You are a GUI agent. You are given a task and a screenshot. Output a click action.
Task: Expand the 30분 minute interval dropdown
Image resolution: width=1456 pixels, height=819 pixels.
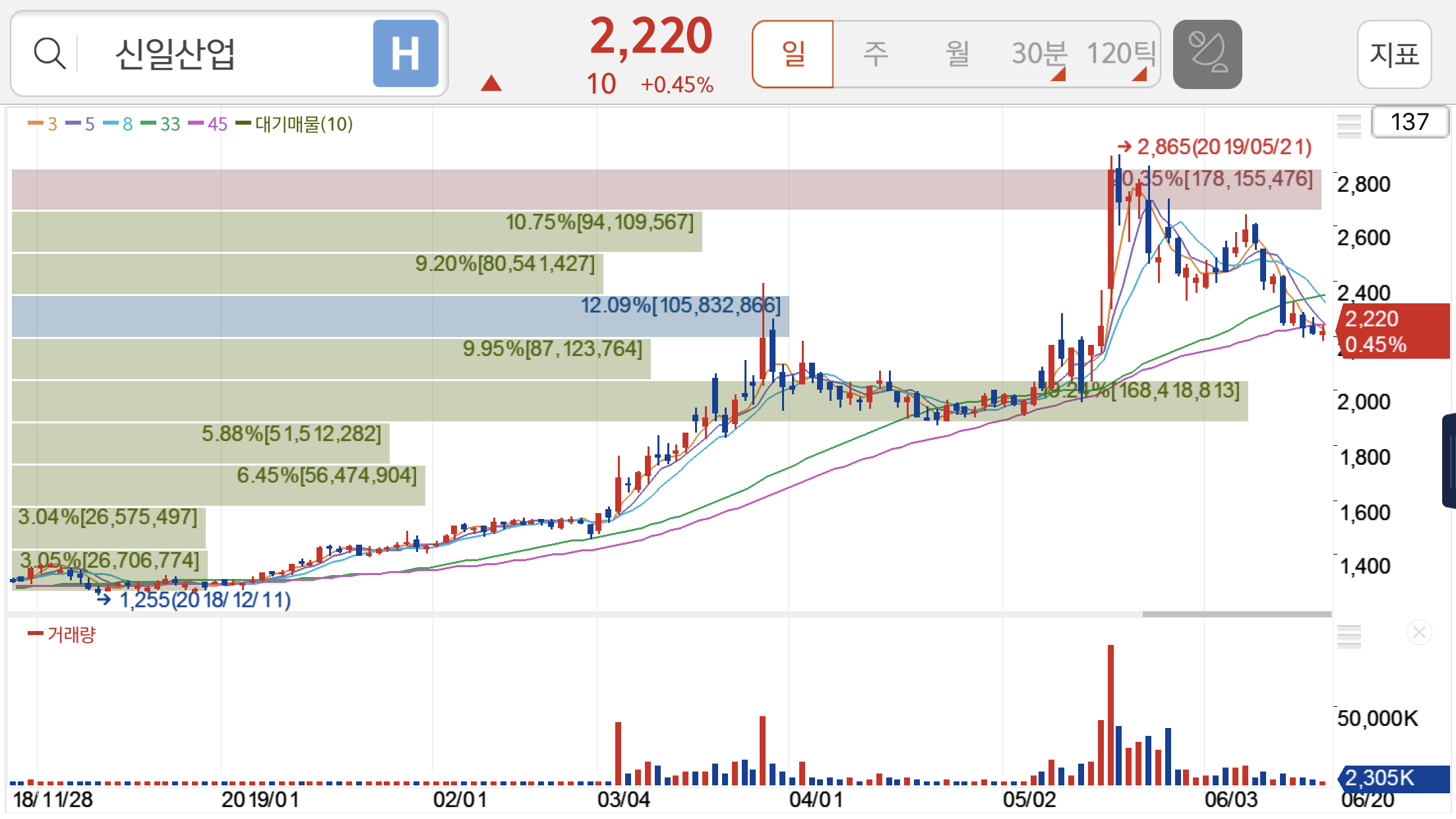[x=1039, y=54]
